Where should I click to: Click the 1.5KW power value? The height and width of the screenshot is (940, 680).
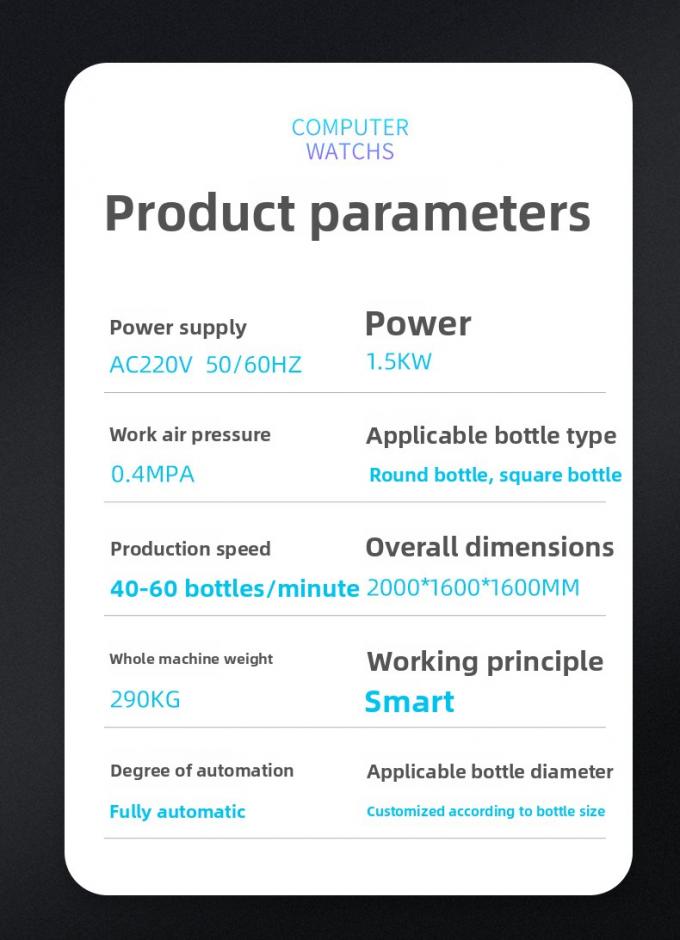pyautogui.click(x=398, y=362)
